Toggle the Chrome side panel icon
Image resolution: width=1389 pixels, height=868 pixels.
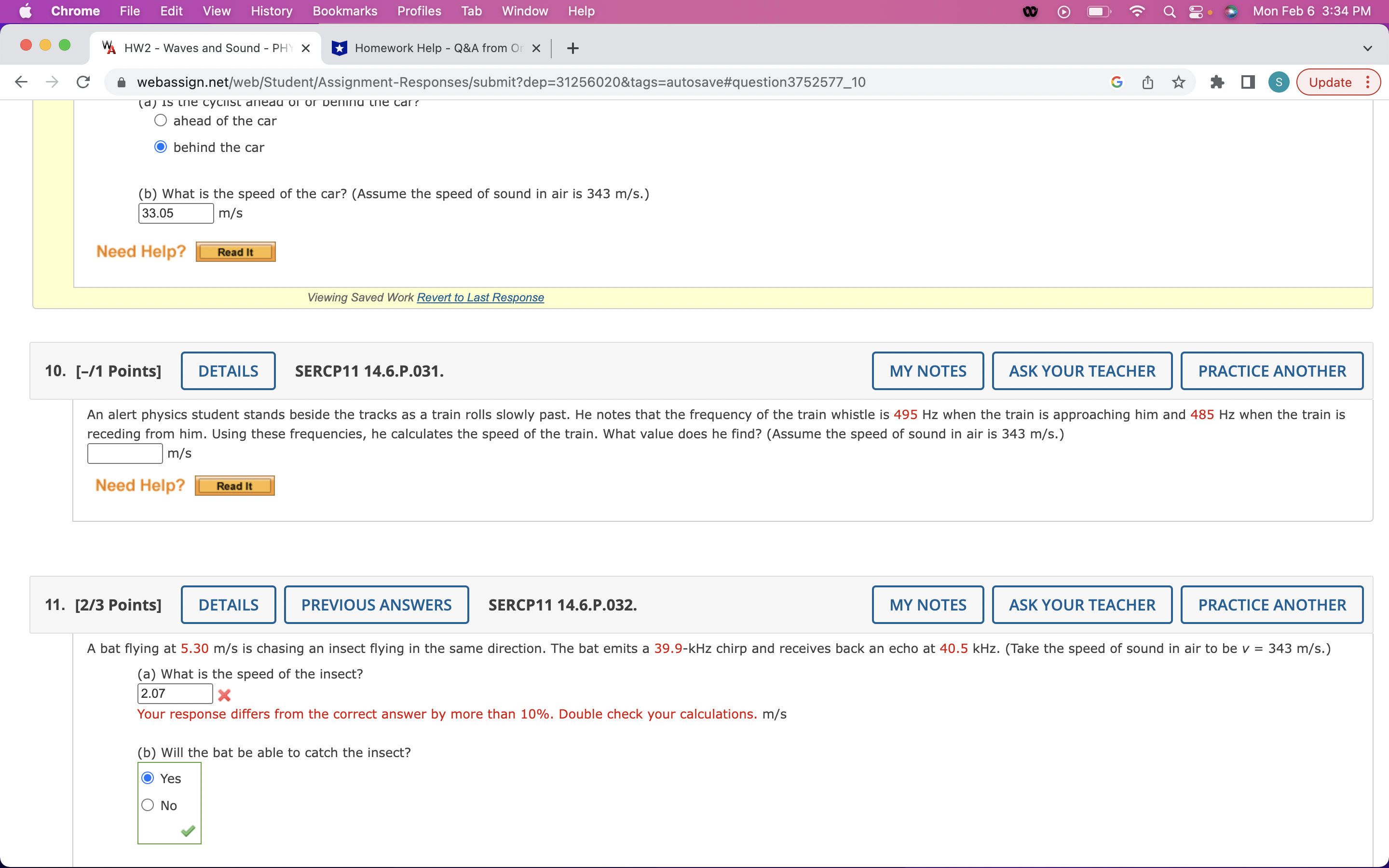point(1247,82)
